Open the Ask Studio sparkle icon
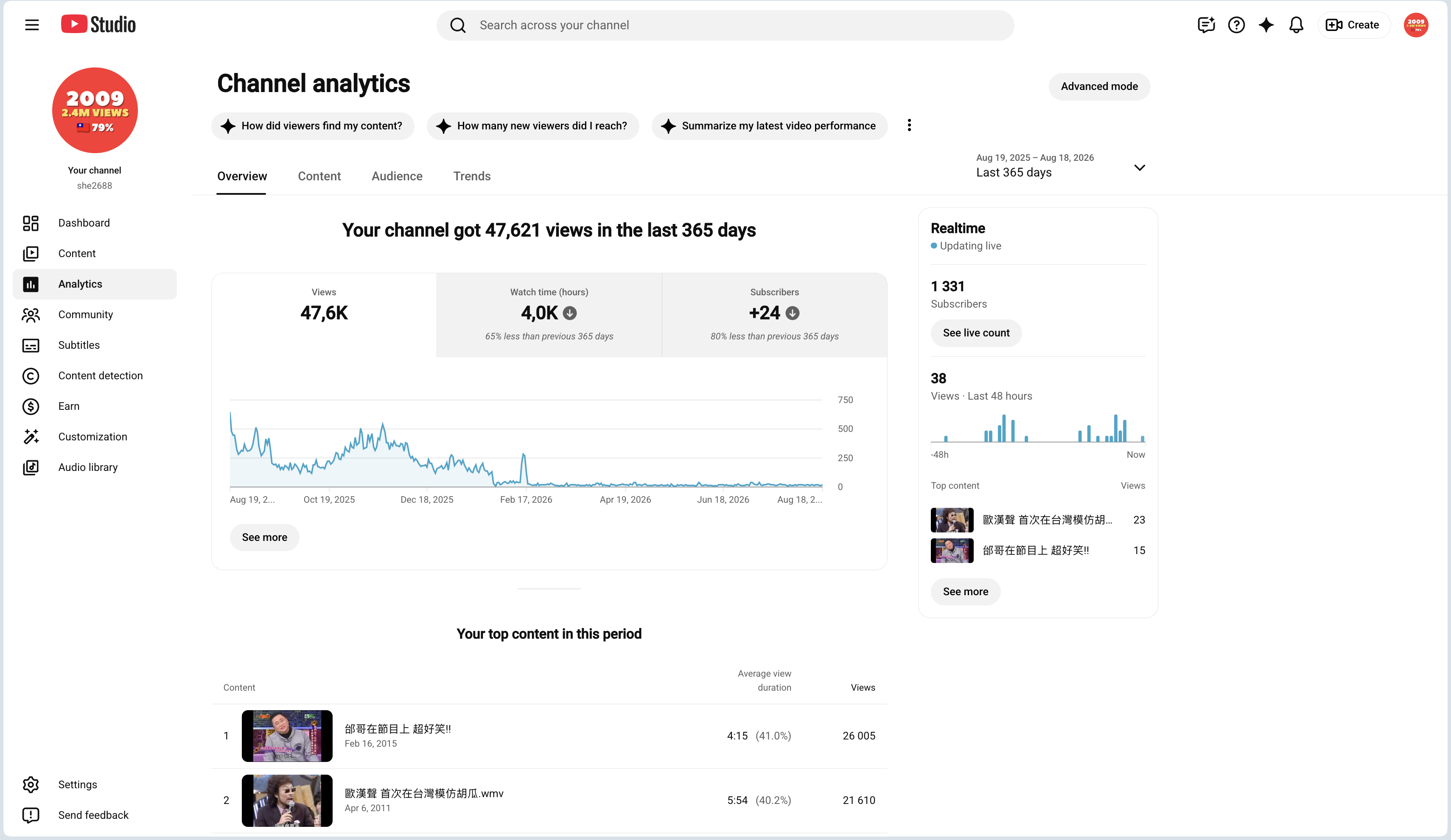This screenshot has height=840, width=1451. [1266, 25]
